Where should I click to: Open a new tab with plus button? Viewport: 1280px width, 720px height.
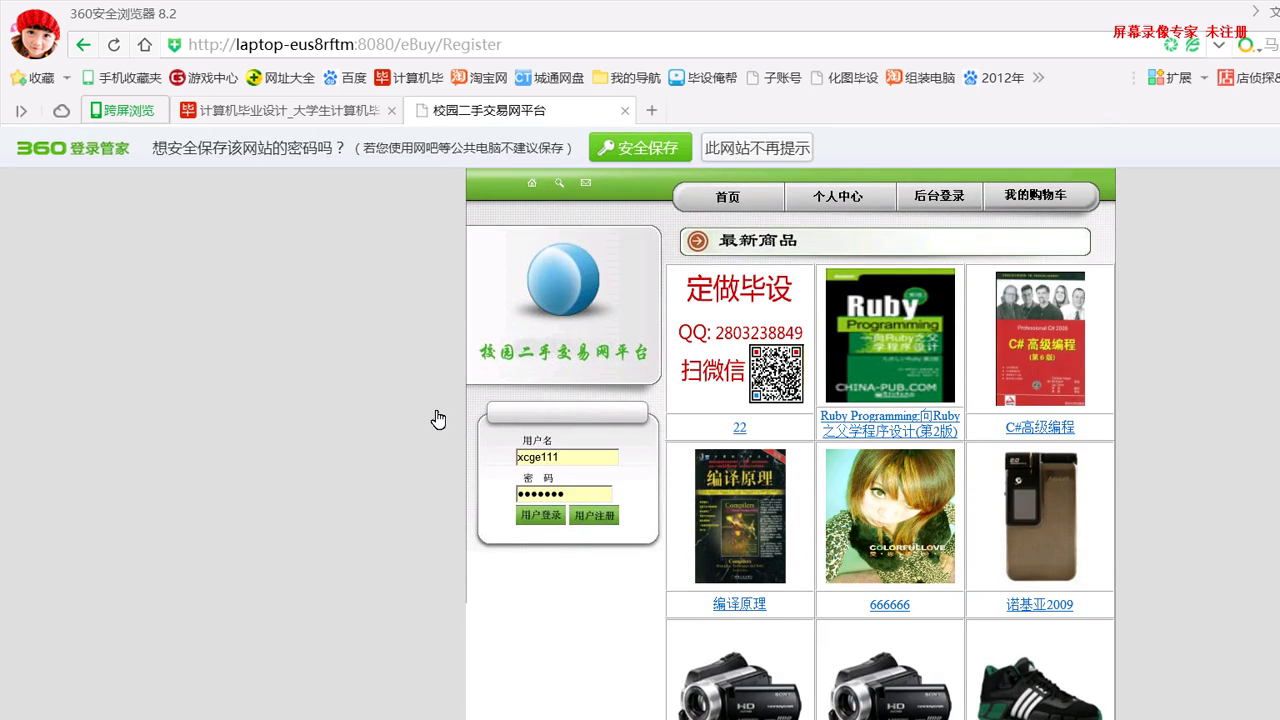(x=652, y=111)
